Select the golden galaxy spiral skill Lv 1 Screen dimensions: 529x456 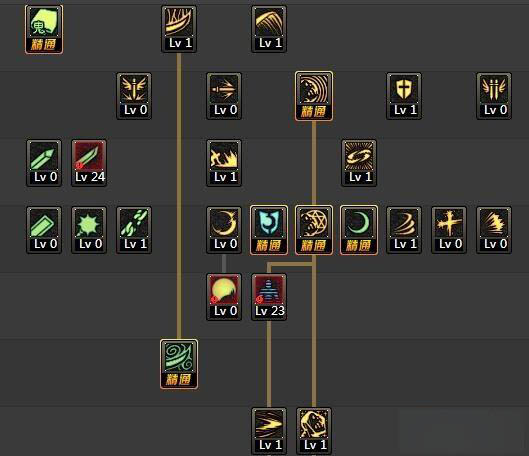pos(359,163)
